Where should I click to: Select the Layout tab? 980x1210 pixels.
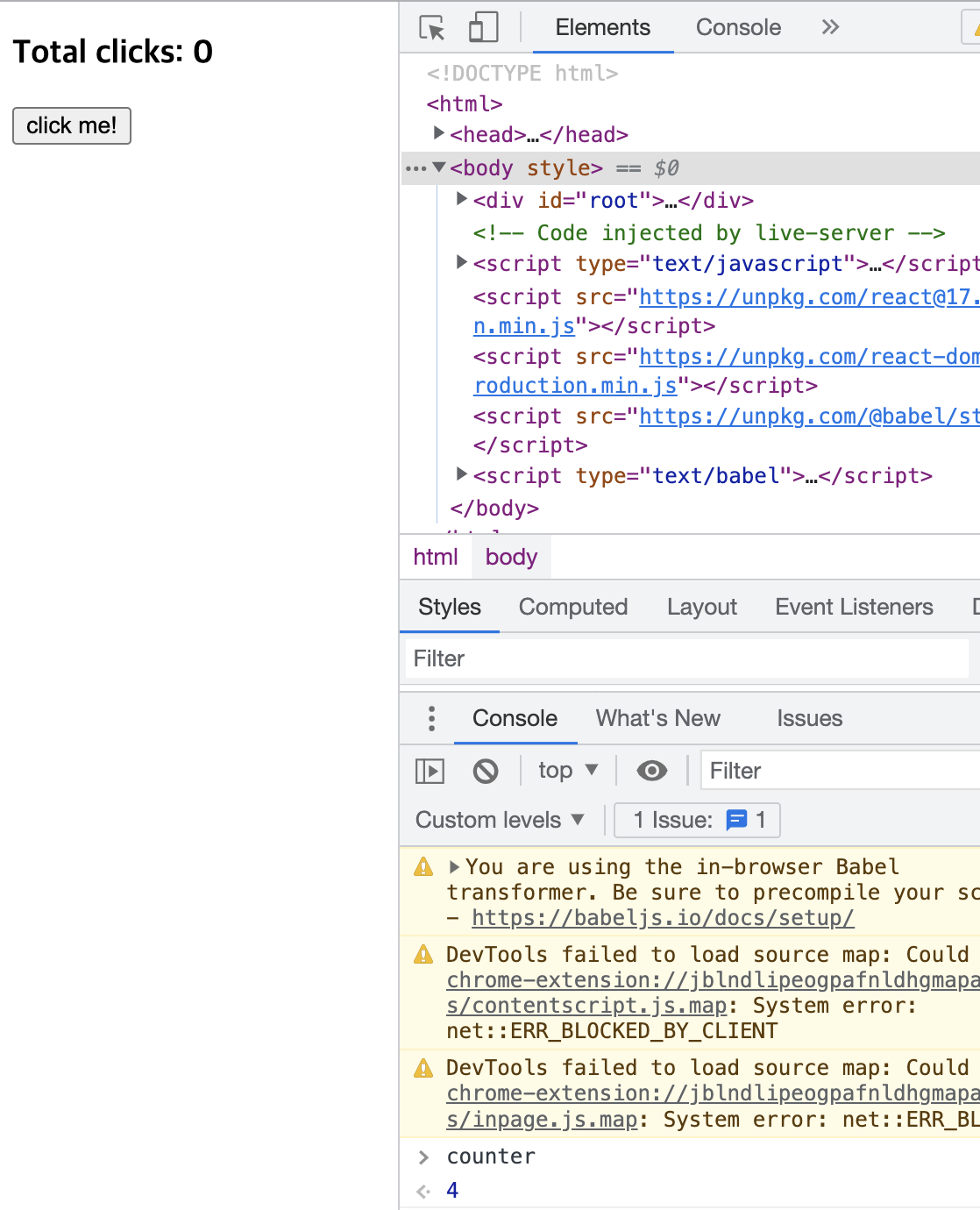pyautogui.click(x=702, y=607)
